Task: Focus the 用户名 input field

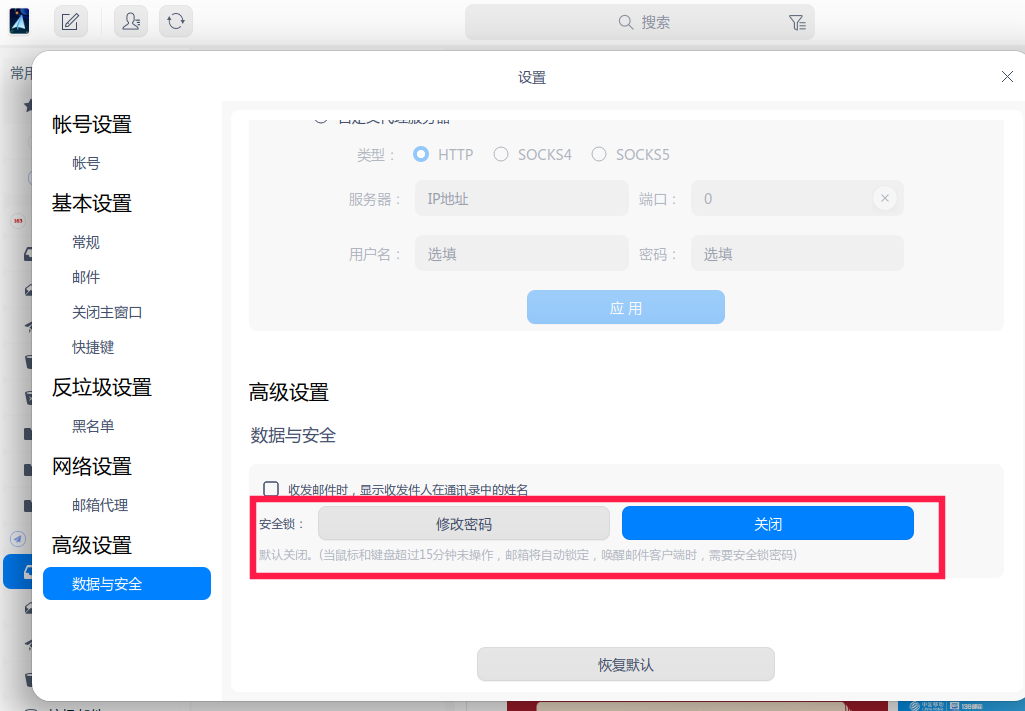Action: coord(522,254)
